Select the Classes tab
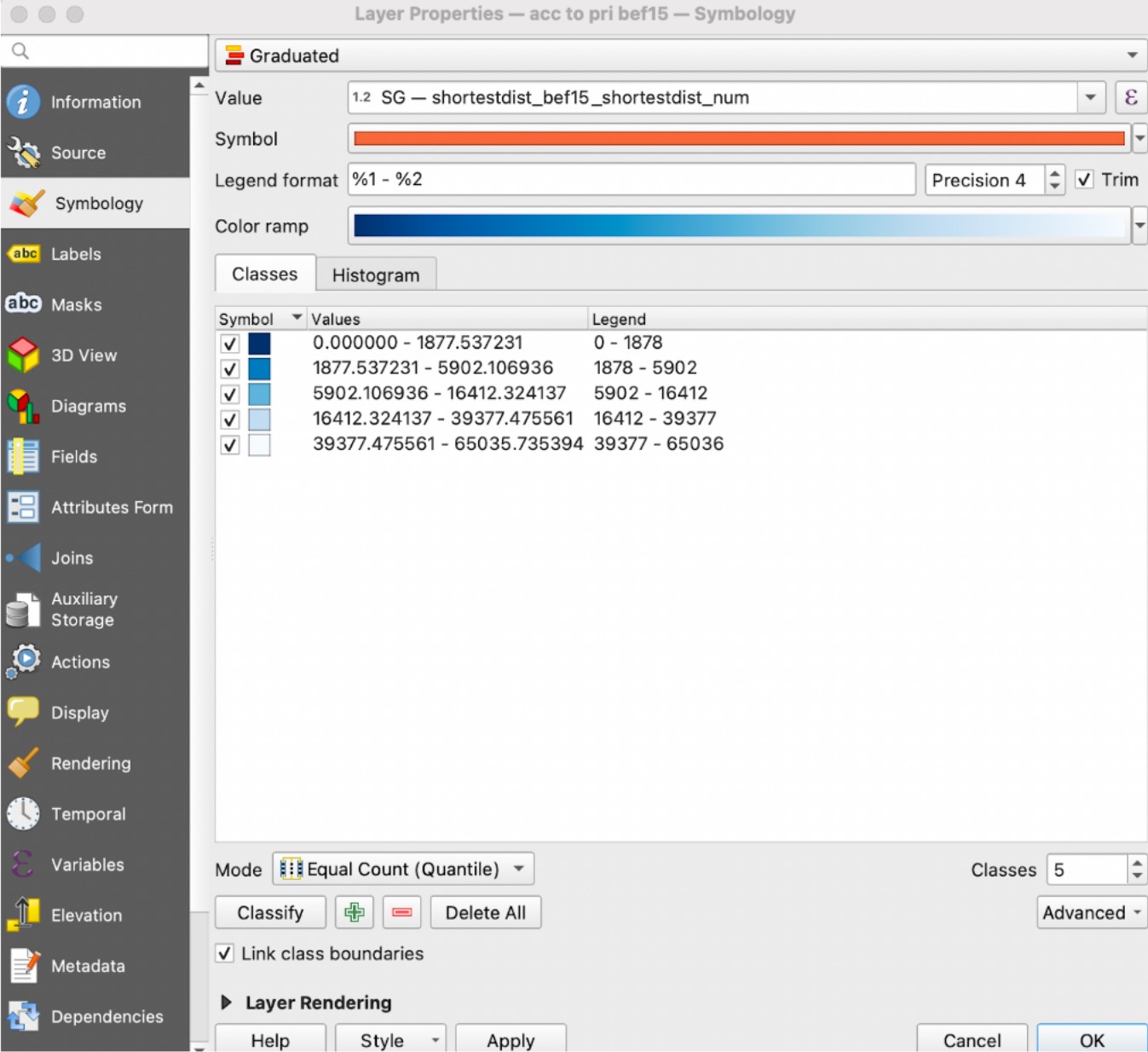Screen dimensions: 1148x1052 click(x=265, y=275)
